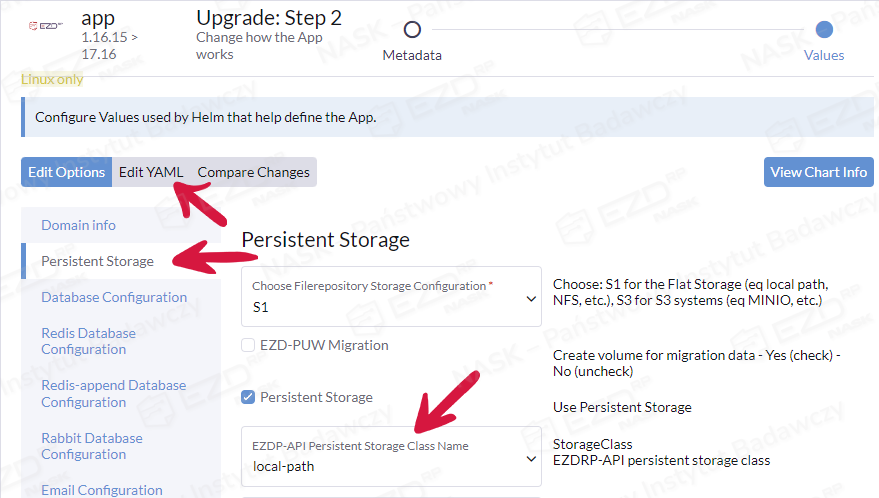Uncheck the Persistent Storage checkbox
This screenshot has height=498, width=879.
coord(249,397)
